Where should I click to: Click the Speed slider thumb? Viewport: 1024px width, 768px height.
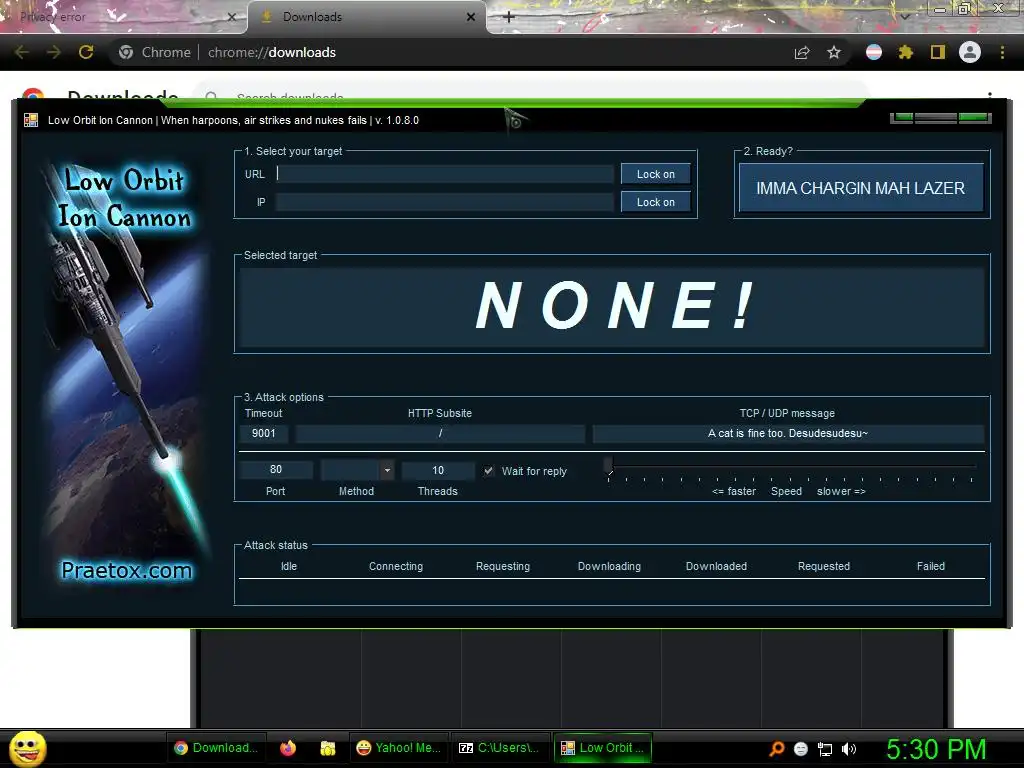609,466
